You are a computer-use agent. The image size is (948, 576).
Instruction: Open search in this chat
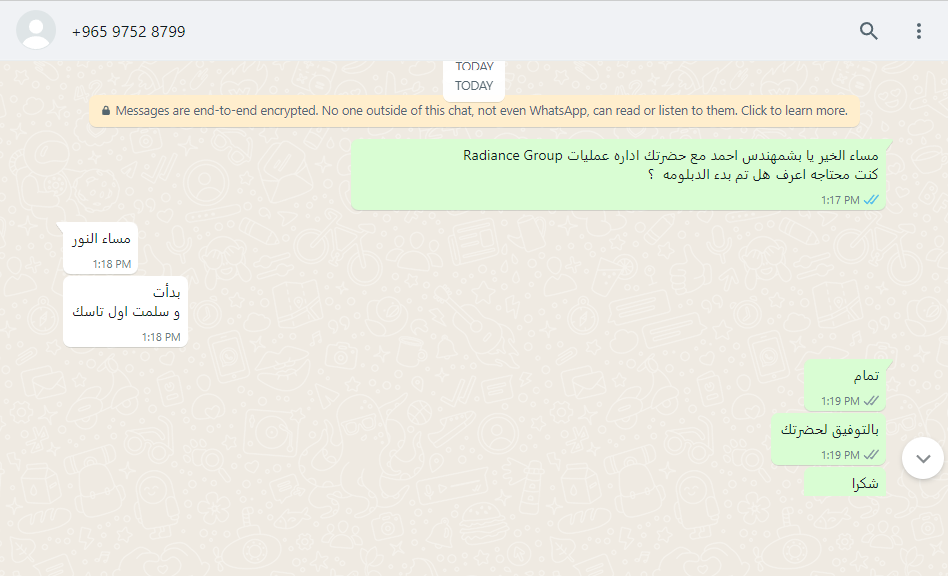[869, 31]
